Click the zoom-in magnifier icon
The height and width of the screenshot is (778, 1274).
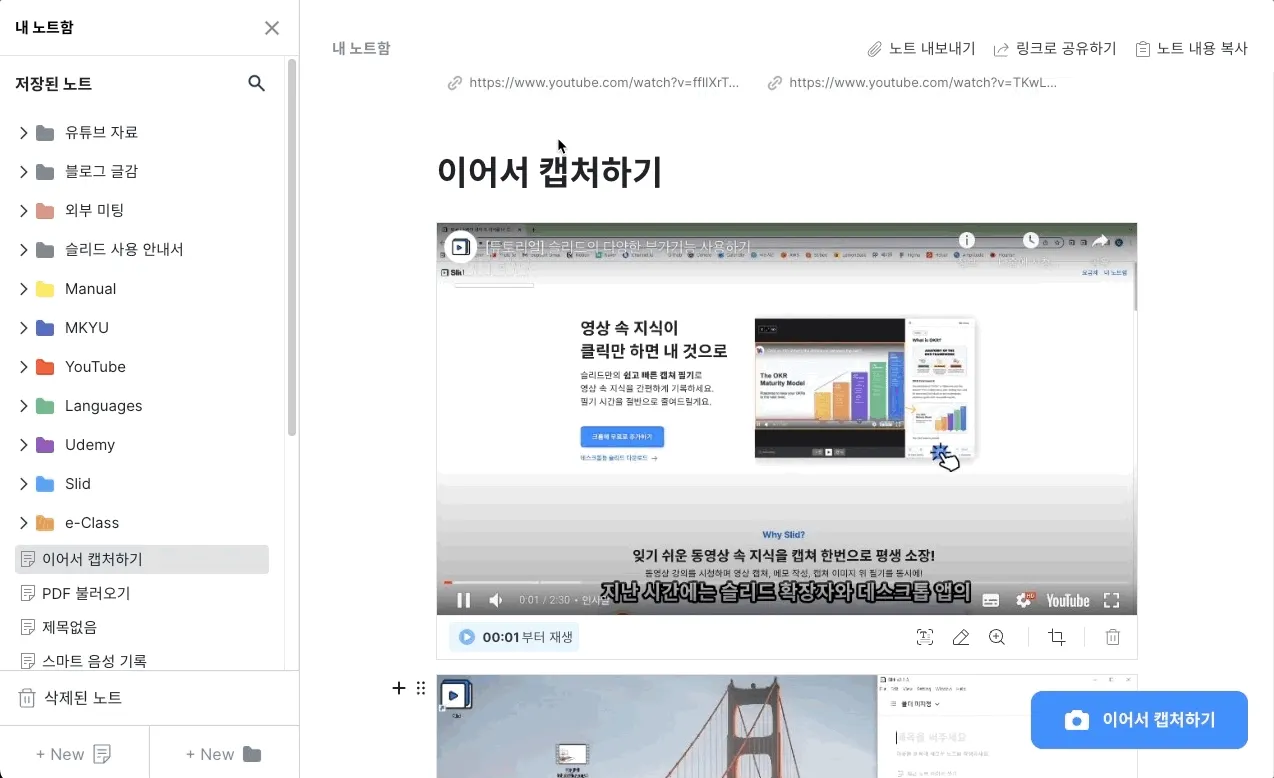click(x=997, y=637)
